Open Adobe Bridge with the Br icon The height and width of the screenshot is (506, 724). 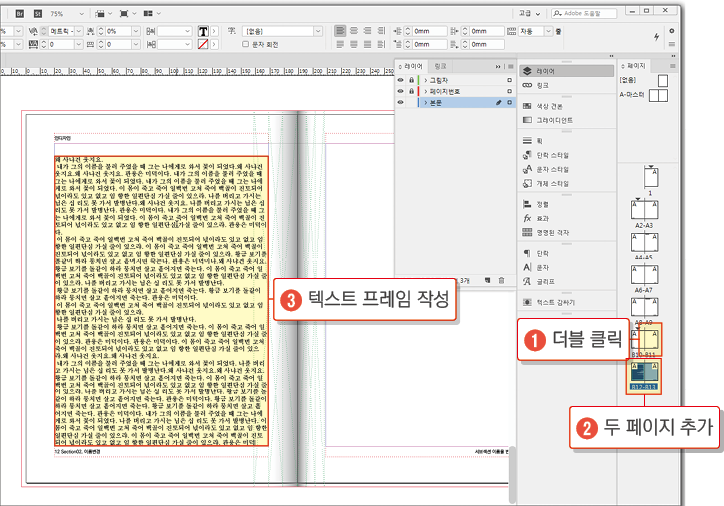point(19,13)
